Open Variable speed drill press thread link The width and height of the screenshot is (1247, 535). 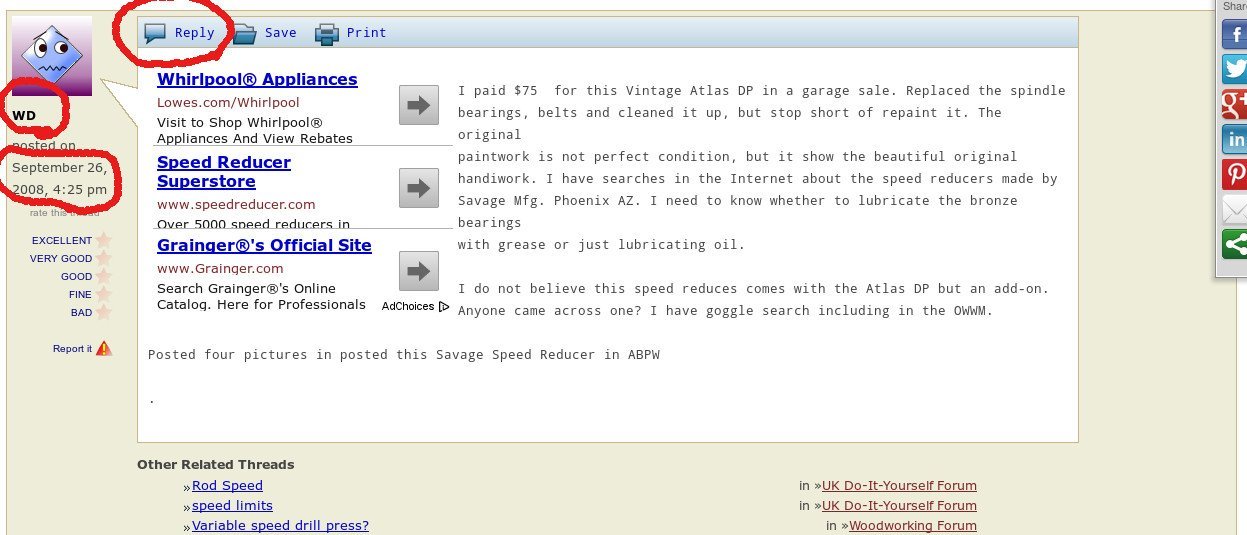pos(280,525)
